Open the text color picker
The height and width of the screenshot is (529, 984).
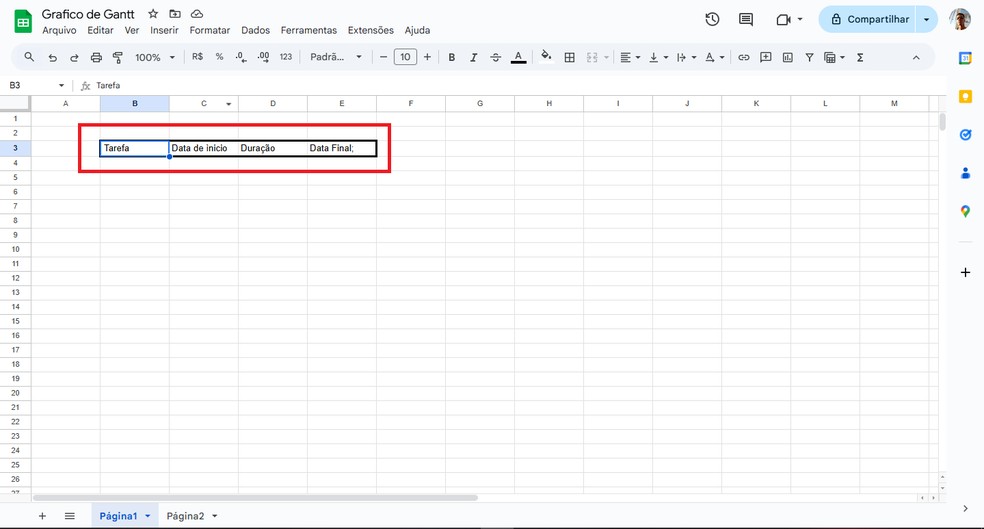(x=518, y=57)
